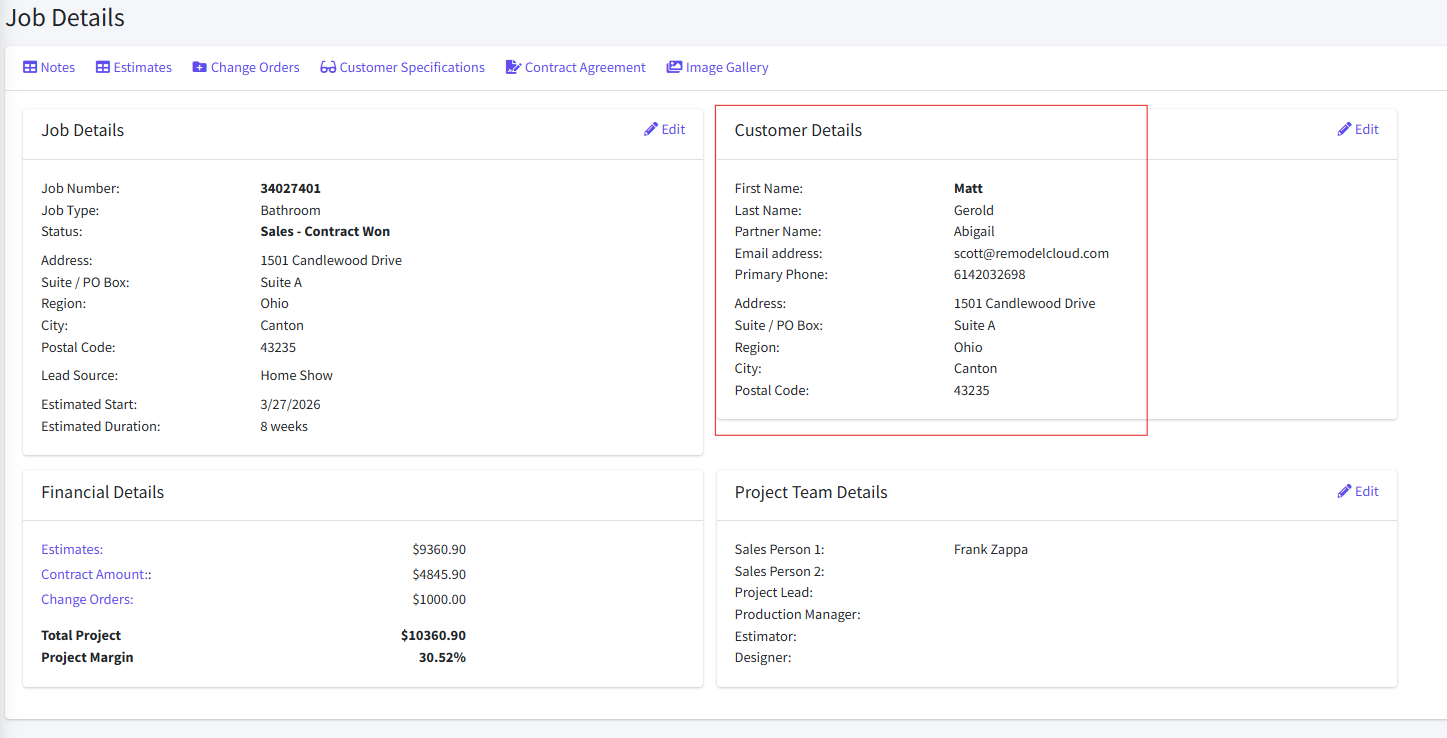Viewport: 1447px width, 738px height.
Task: Switch to the Contract Agreement tab label
Action: click(x=585, y=68)
